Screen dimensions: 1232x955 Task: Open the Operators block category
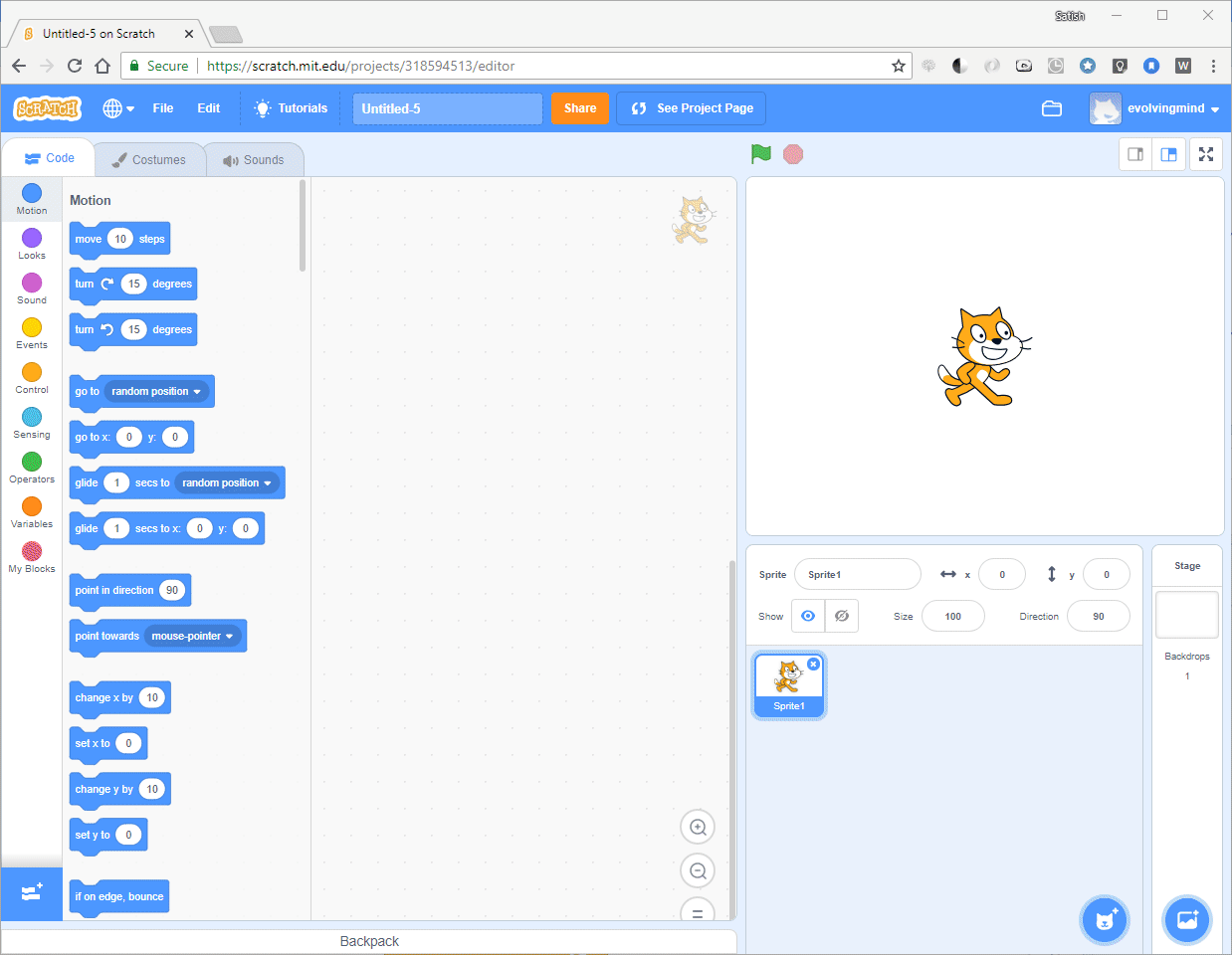point(32,468)
